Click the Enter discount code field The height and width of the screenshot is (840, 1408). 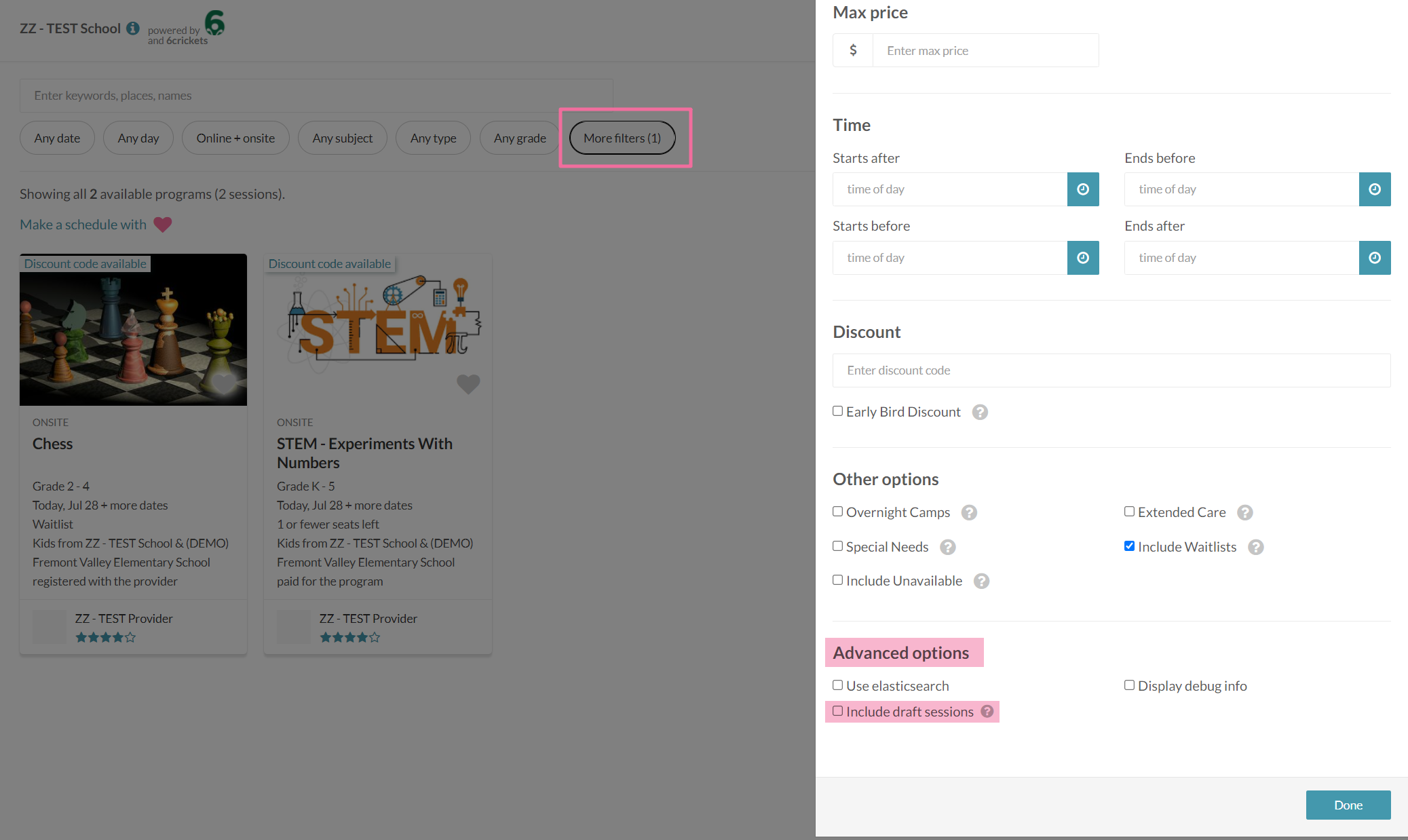point(1111,370)
